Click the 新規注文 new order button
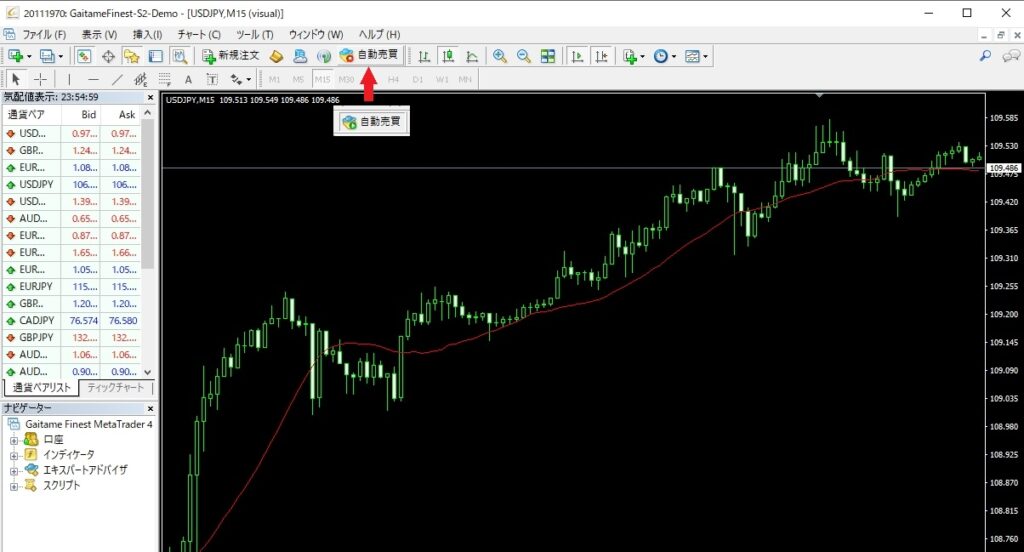The width and height of the screenshot is (1024, 552). (x=231, y=56)
